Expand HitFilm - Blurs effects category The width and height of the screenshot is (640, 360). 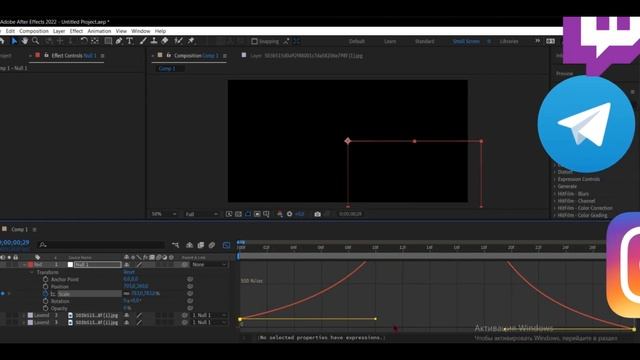555,193
